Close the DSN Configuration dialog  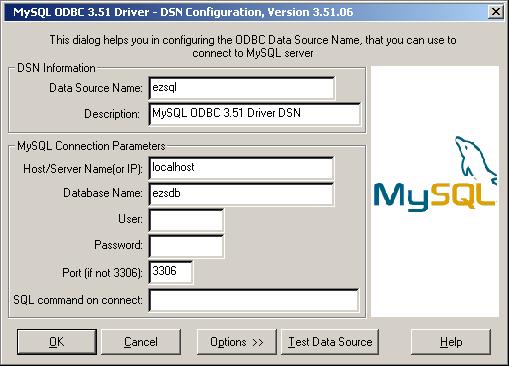coord(496,12)
